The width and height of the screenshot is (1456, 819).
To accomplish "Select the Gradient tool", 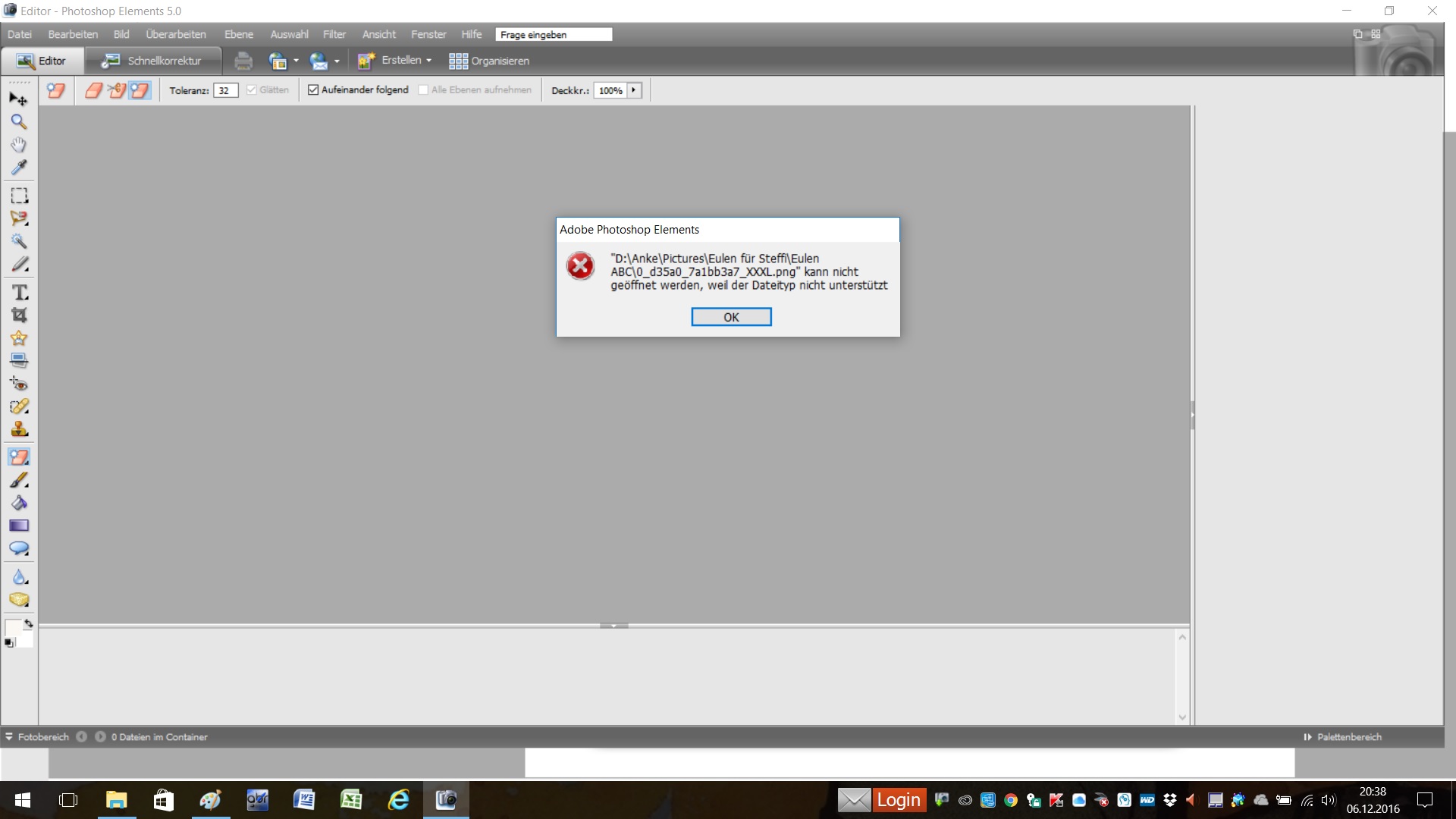I will click(x=19, y=526).
